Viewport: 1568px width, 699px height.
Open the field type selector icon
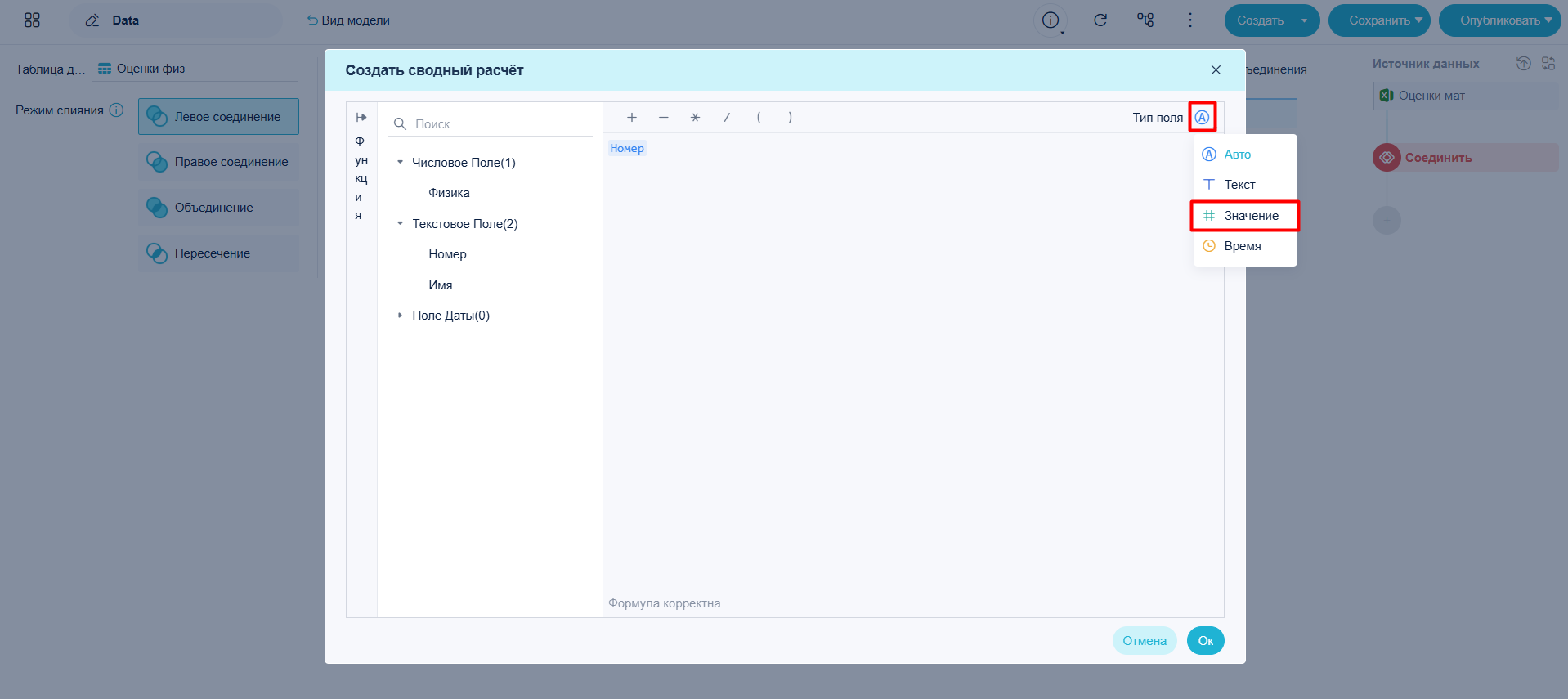pyautogui.click(x=1202, y=117)
